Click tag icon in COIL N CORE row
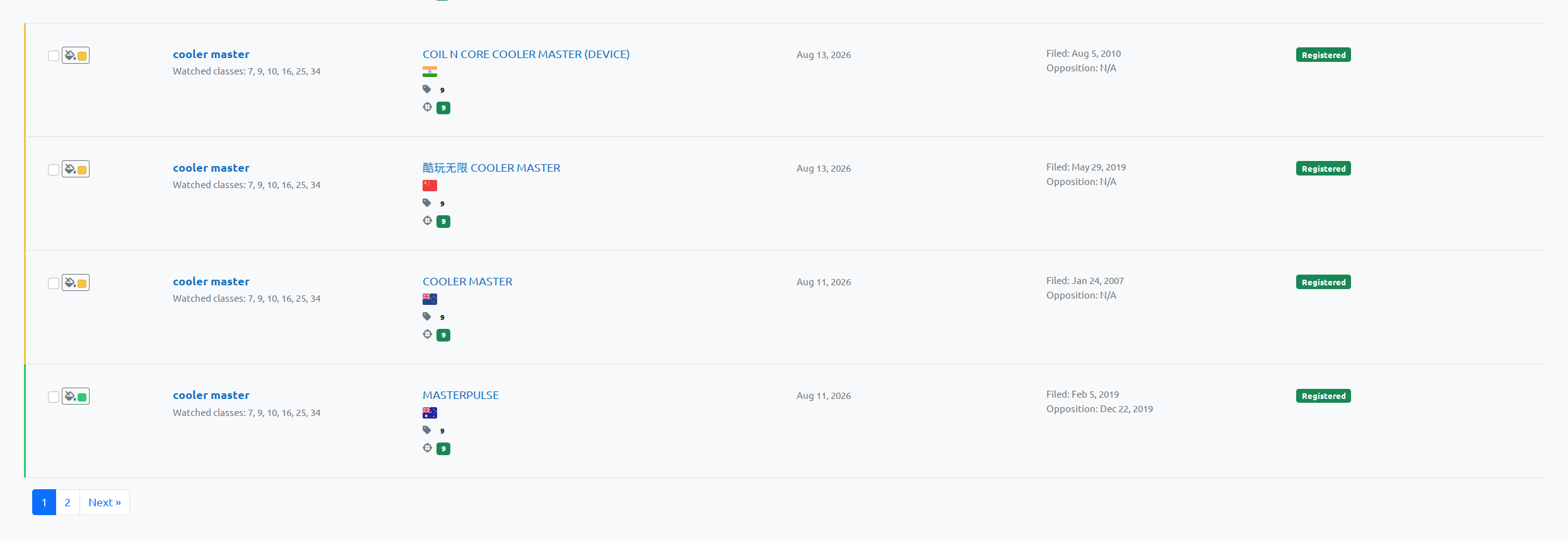1568x541 pixels. (427, 89)
